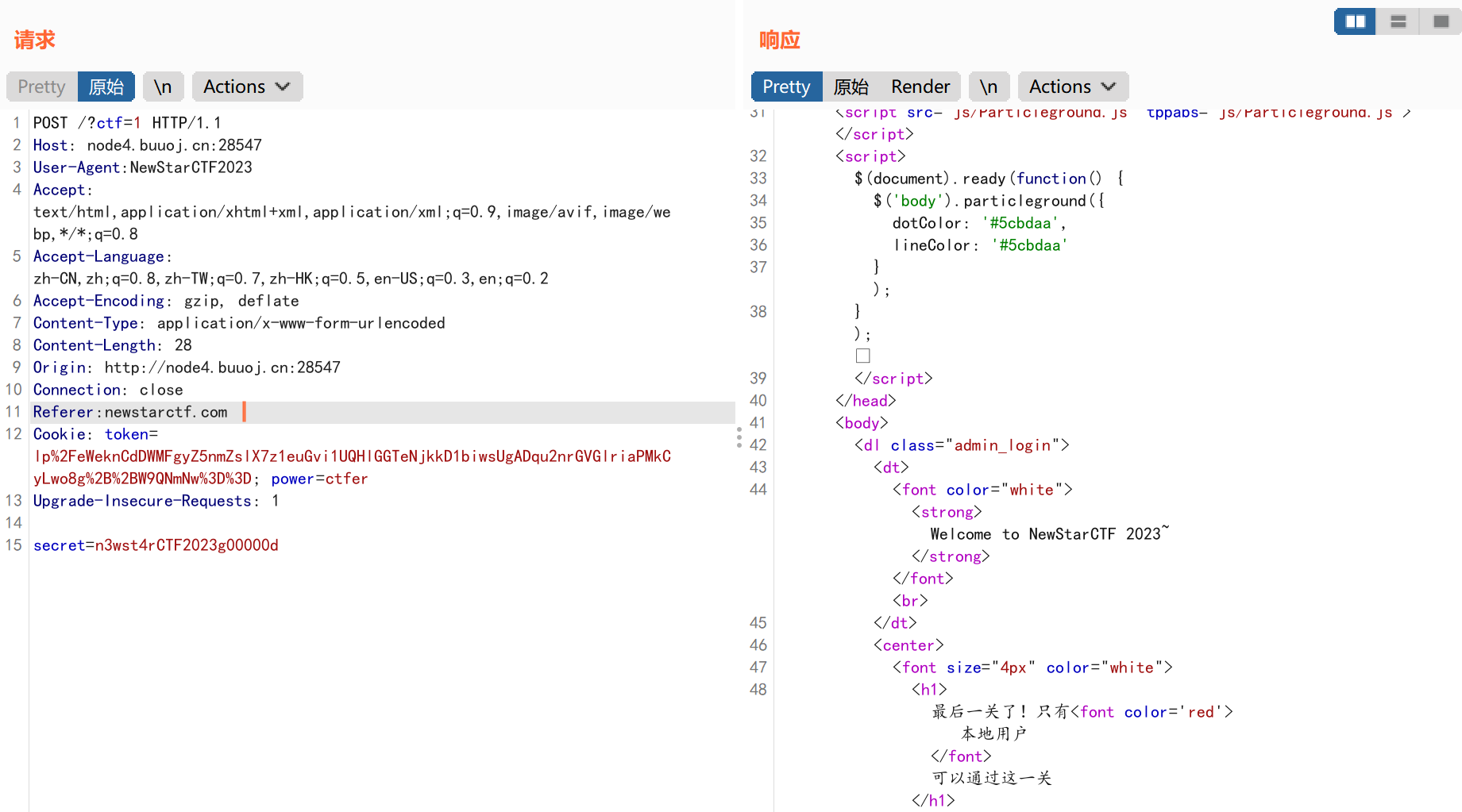1462x812 pixels.
Task: Click secret=n3wst4rCTF2023g00000d body line
Action: 156,545
